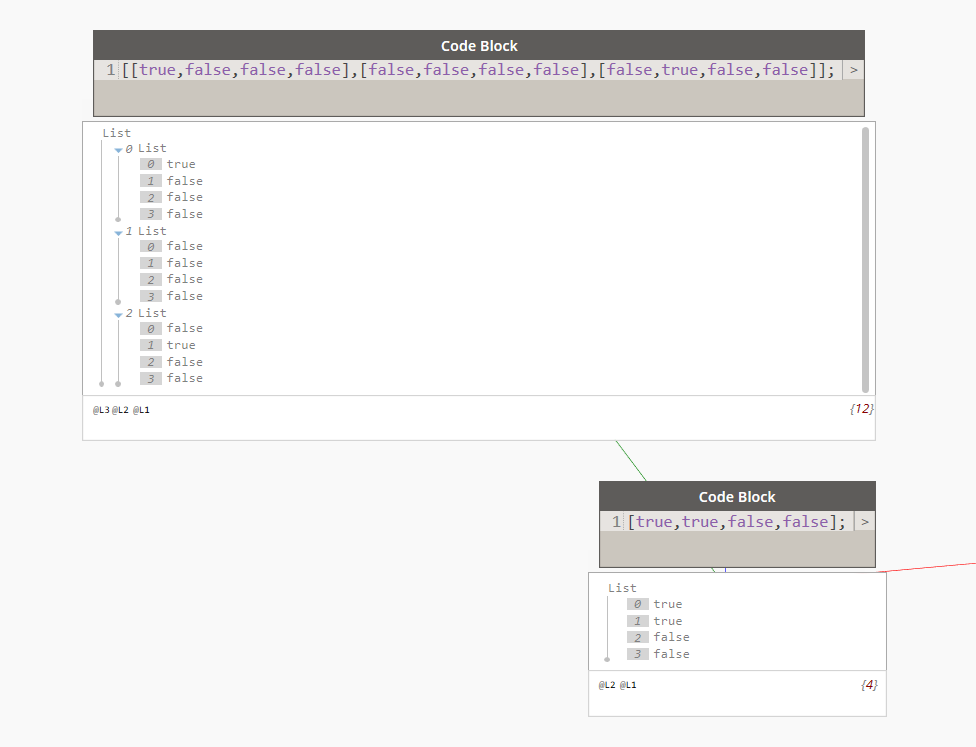Click @L1 level label in top preview
This screenshot has width=976, height=747.
point(141,410)
